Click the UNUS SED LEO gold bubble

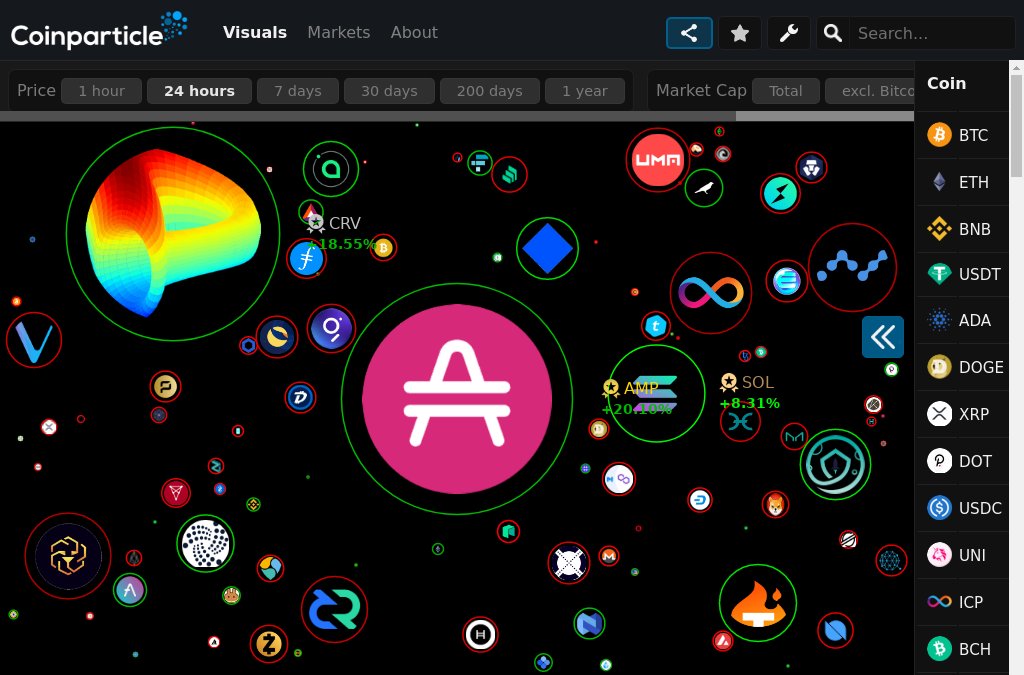coord(68,556)
